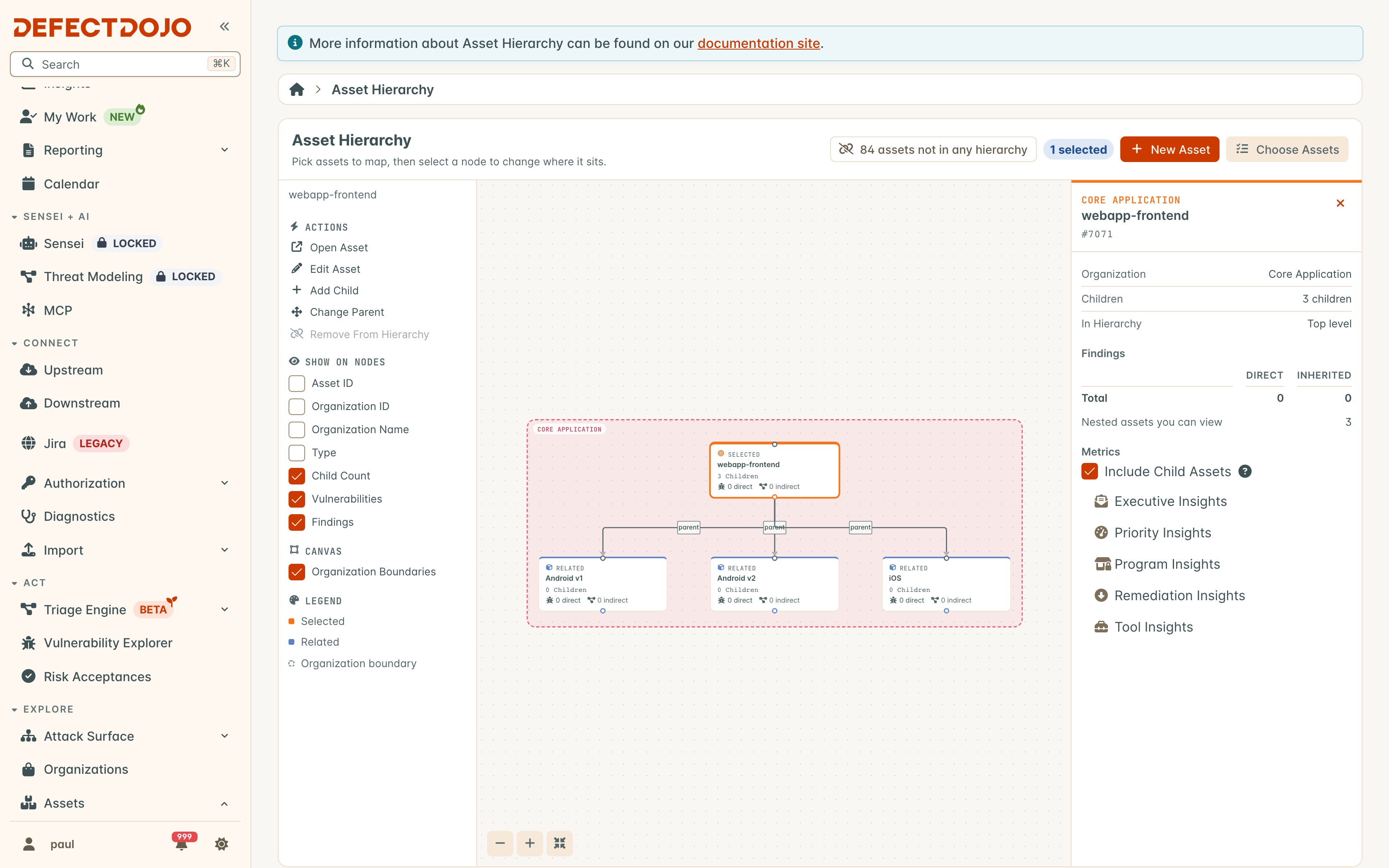Enable the Organization ID checkbox
This screenshot has height=868, width=1389.
pyautogui.click(x=297, y=406)
